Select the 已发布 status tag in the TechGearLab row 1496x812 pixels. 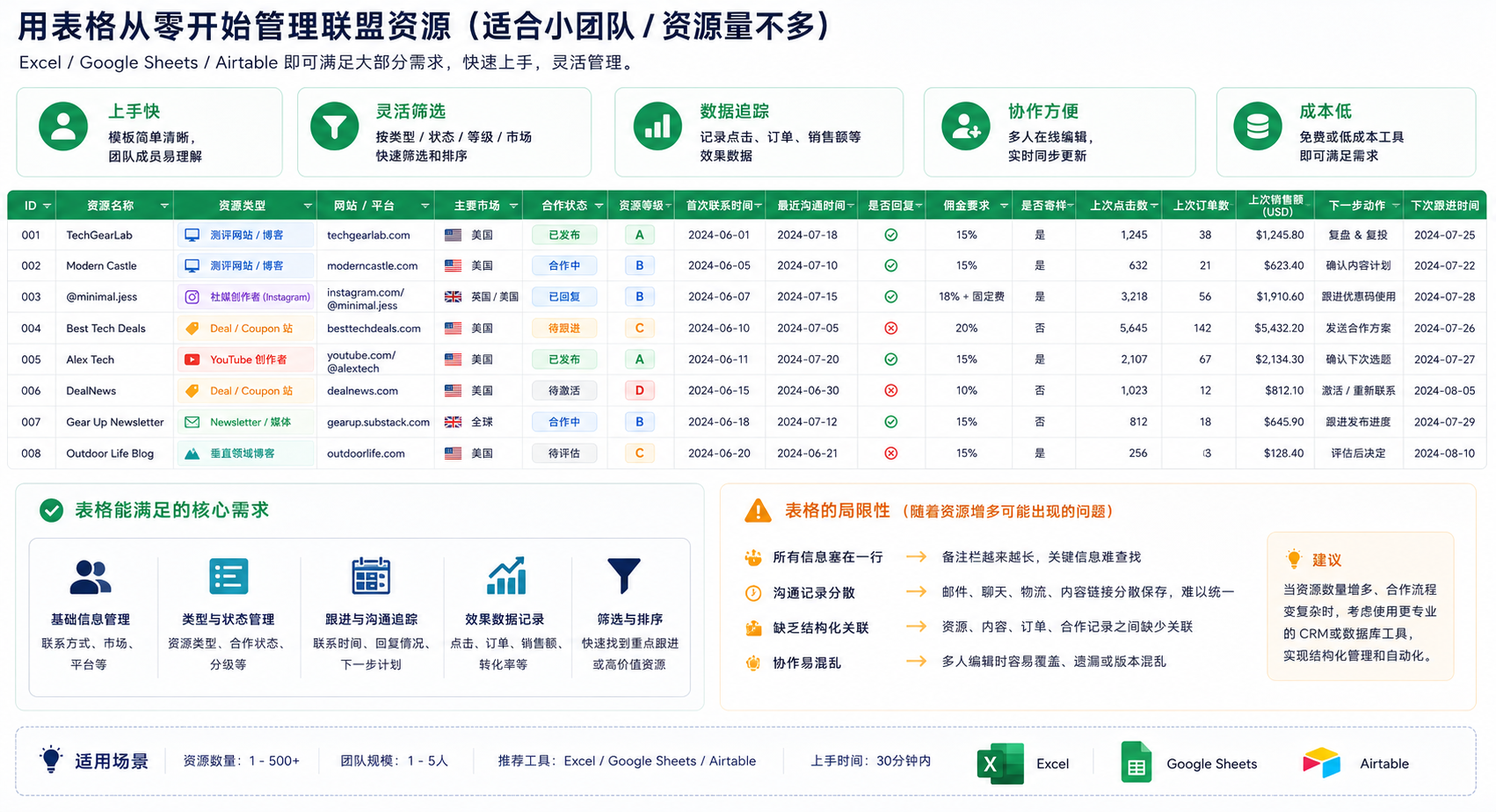564,235
